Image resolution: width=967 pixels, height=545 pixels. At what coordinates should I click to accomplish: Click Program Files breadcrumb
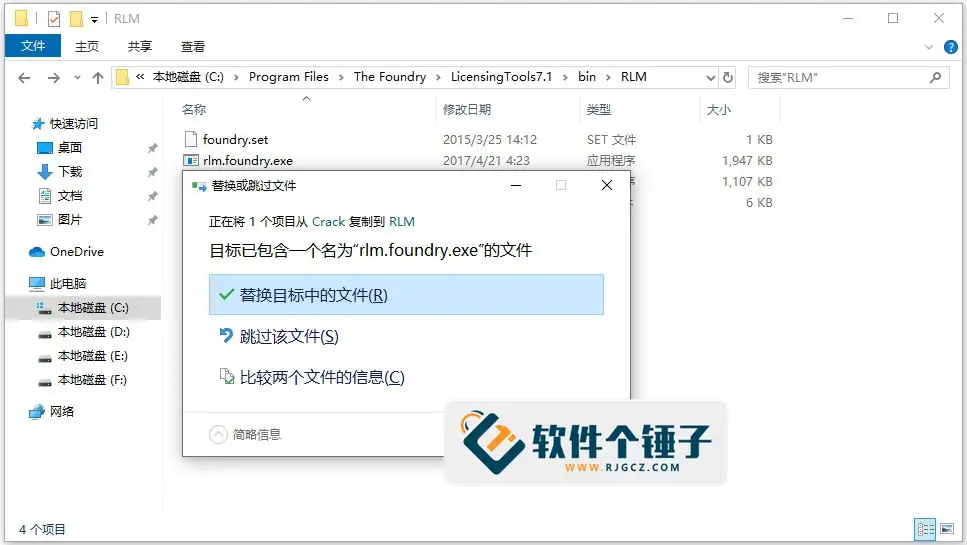point(289,77)
